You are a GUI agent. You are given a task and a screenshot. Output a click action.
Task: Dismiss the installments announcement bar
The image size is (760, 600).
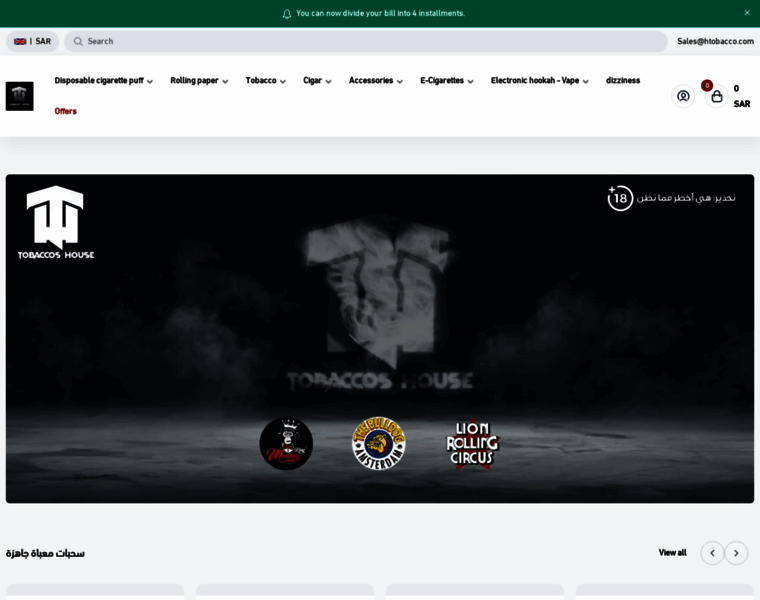746,13
